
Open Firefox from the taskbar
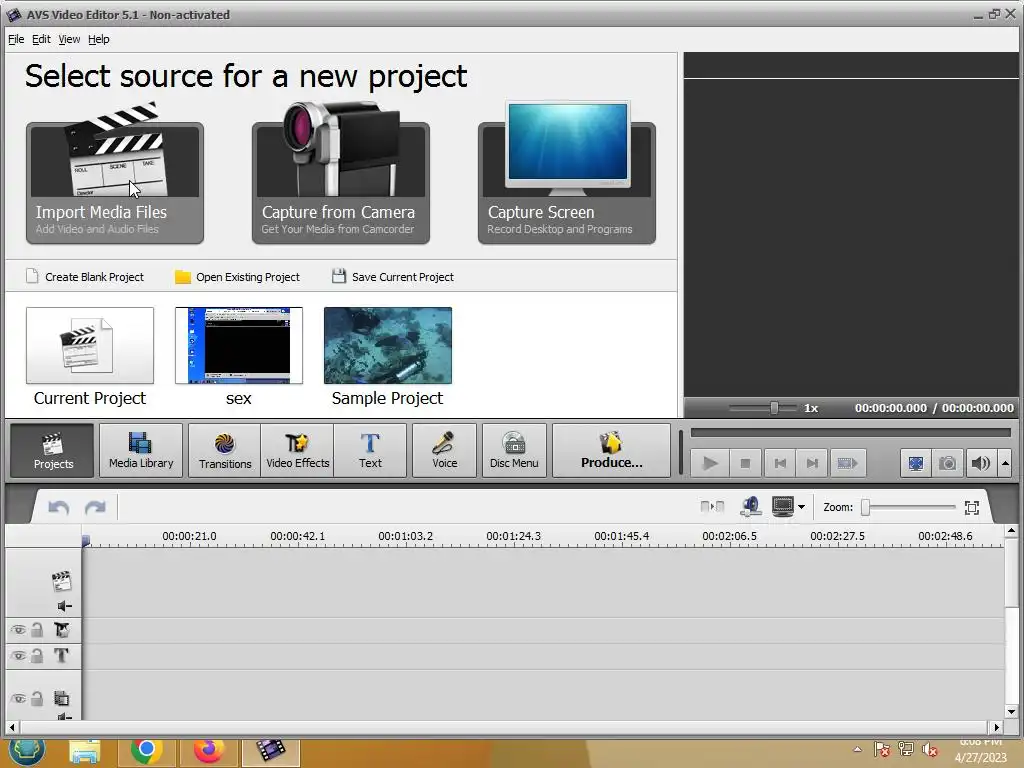coord(208,751)
